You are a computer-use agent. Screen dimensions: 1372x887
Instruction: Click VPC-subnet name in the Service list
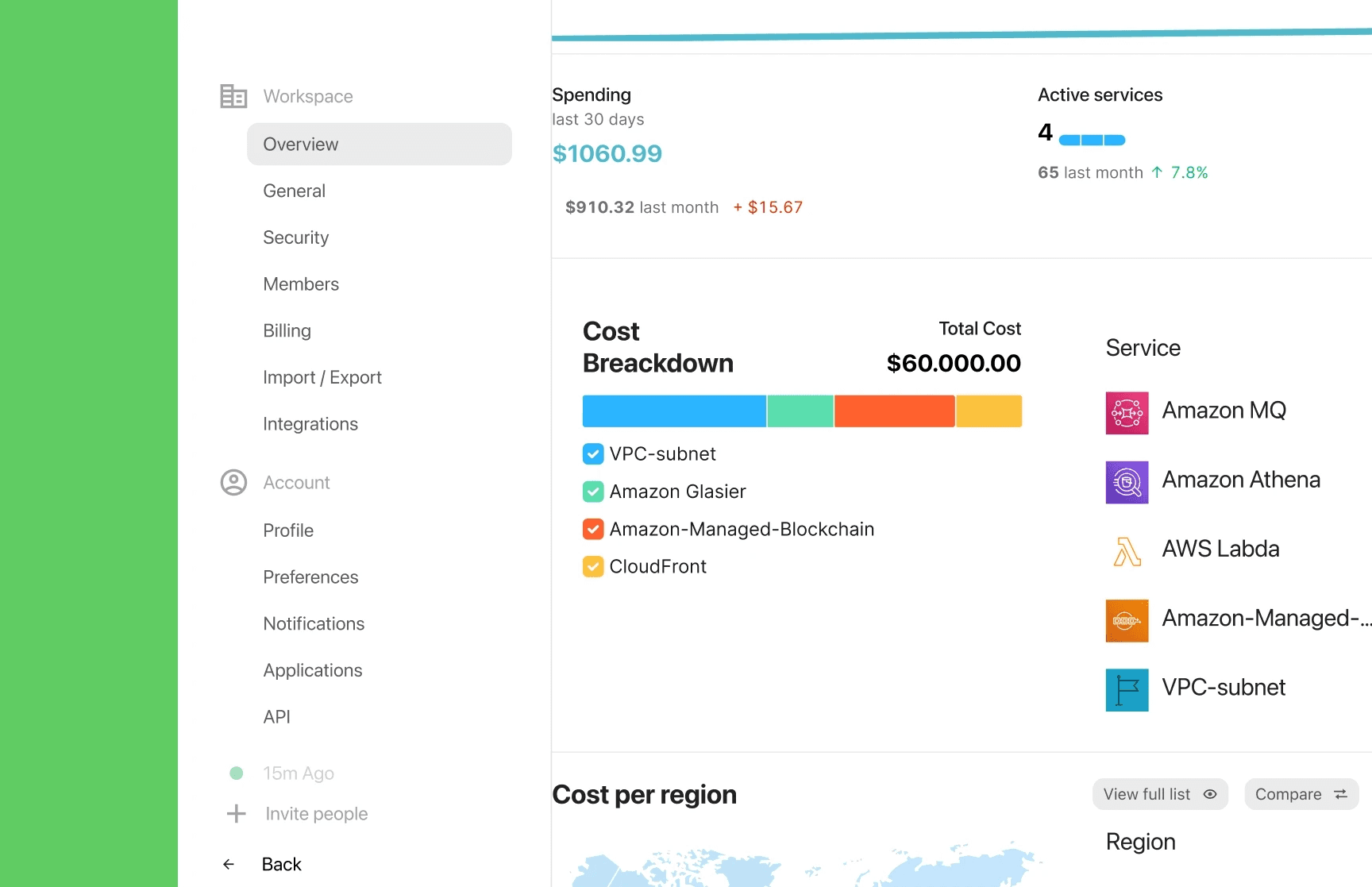(1224, 687)
